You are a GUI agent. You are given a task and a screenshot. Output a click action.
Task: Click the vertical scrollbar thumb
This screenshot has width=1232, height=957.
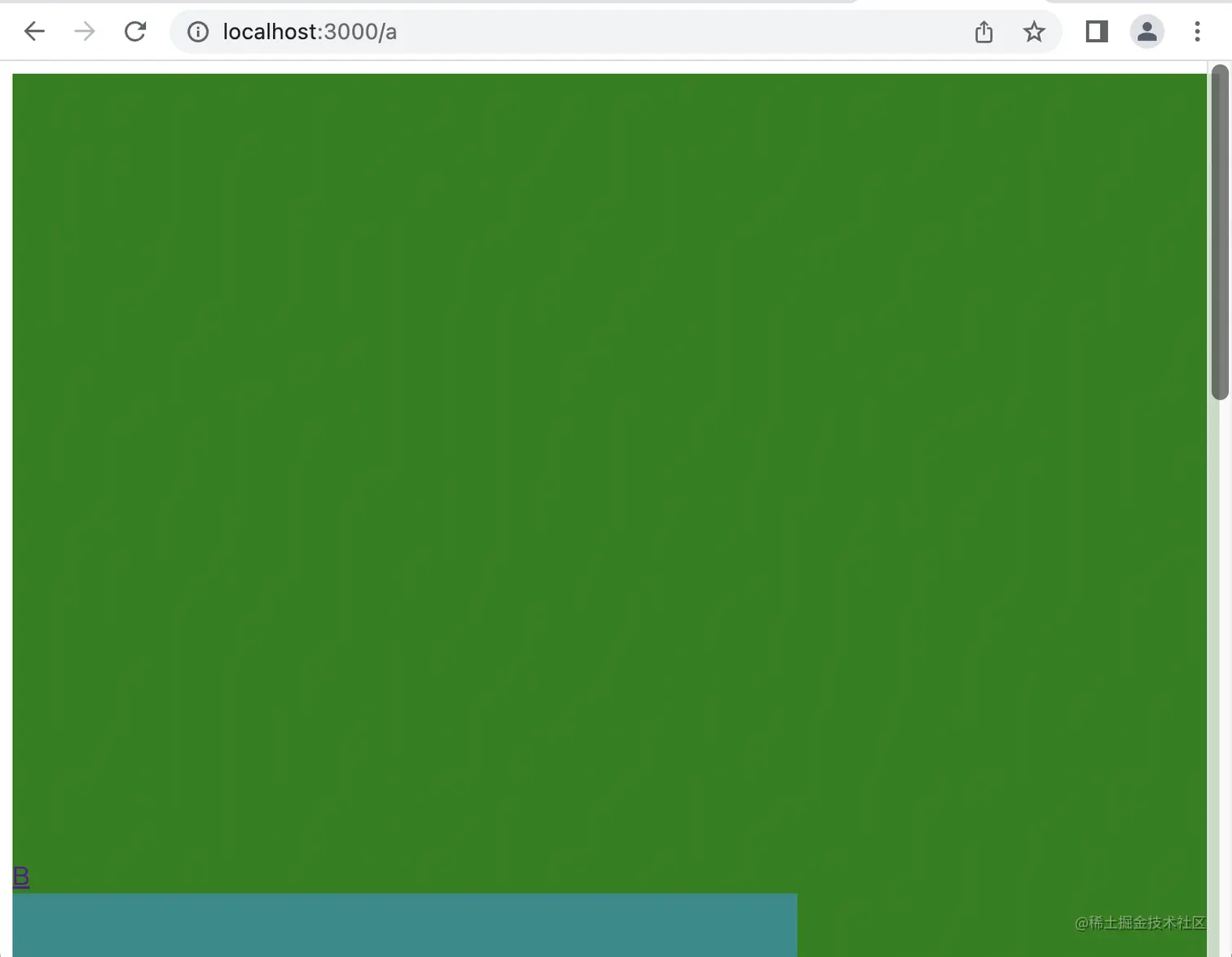click(x=1220, y=233)
